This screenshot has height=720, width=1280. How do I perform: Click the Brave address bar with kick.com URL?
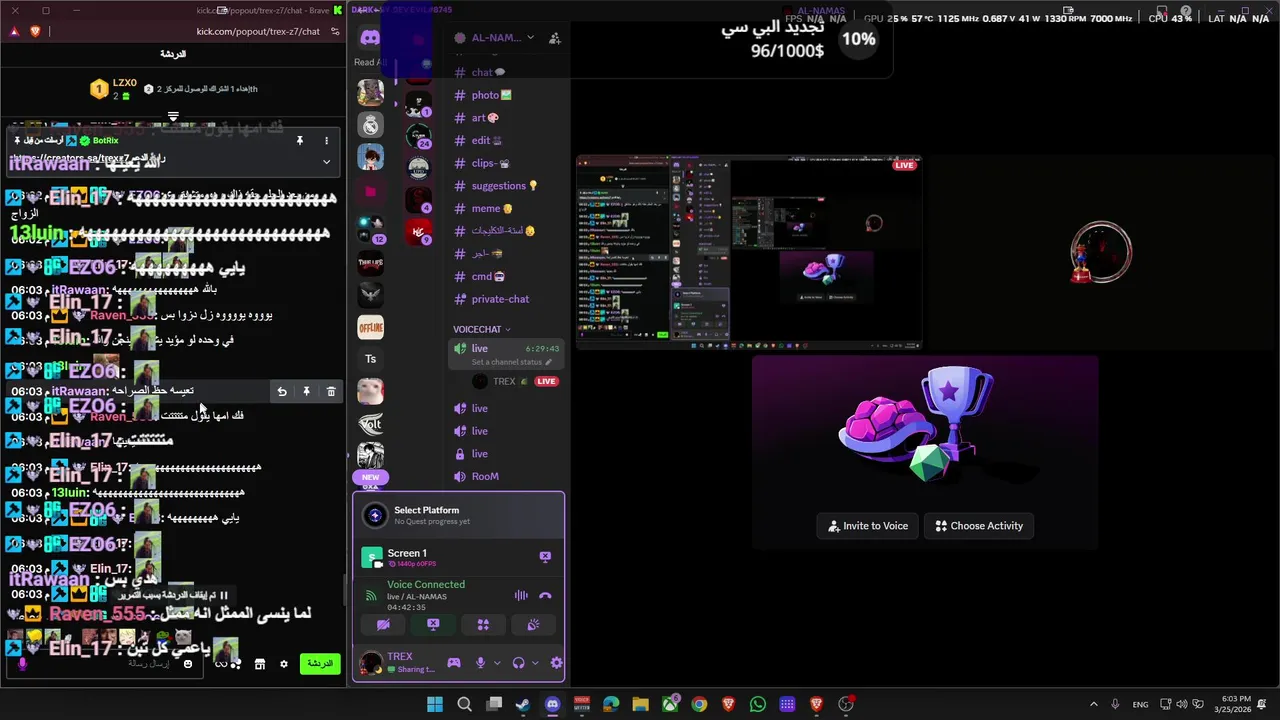[258, 31]
